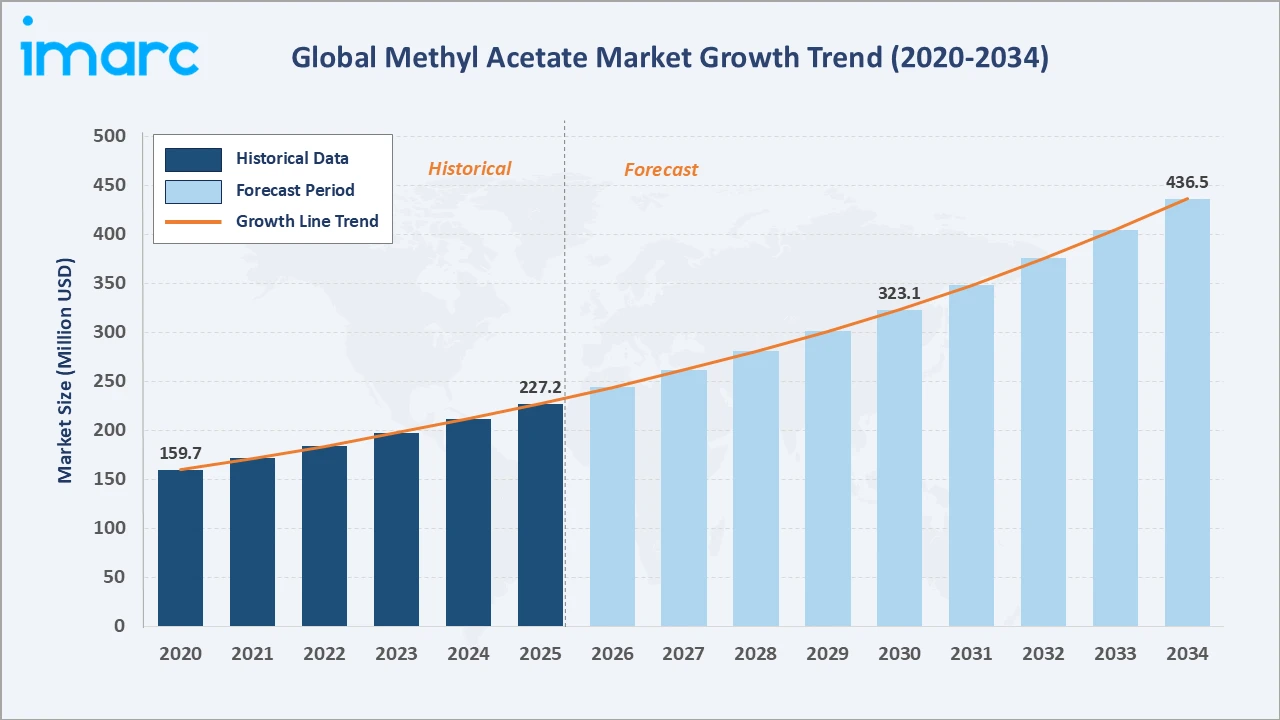The height and width of the screenshot is (720, 1280).
Task: Click the 450 y-axis tick label
Action: (110, 185)
